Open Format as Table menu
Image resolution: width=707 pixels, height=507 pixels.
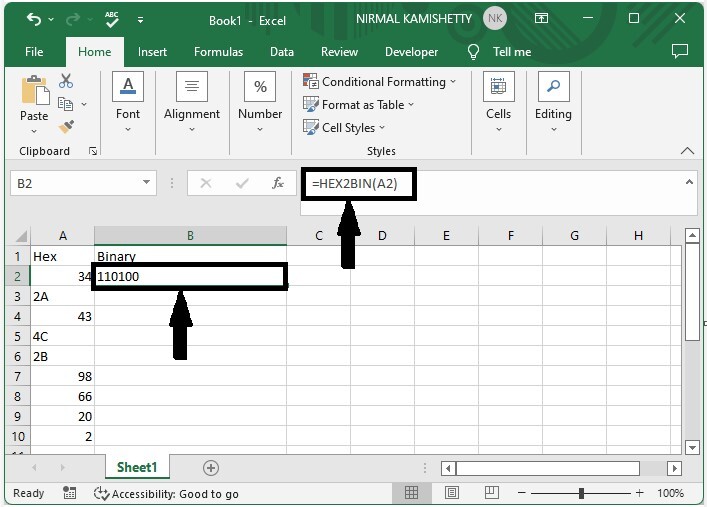coord(358,105)
